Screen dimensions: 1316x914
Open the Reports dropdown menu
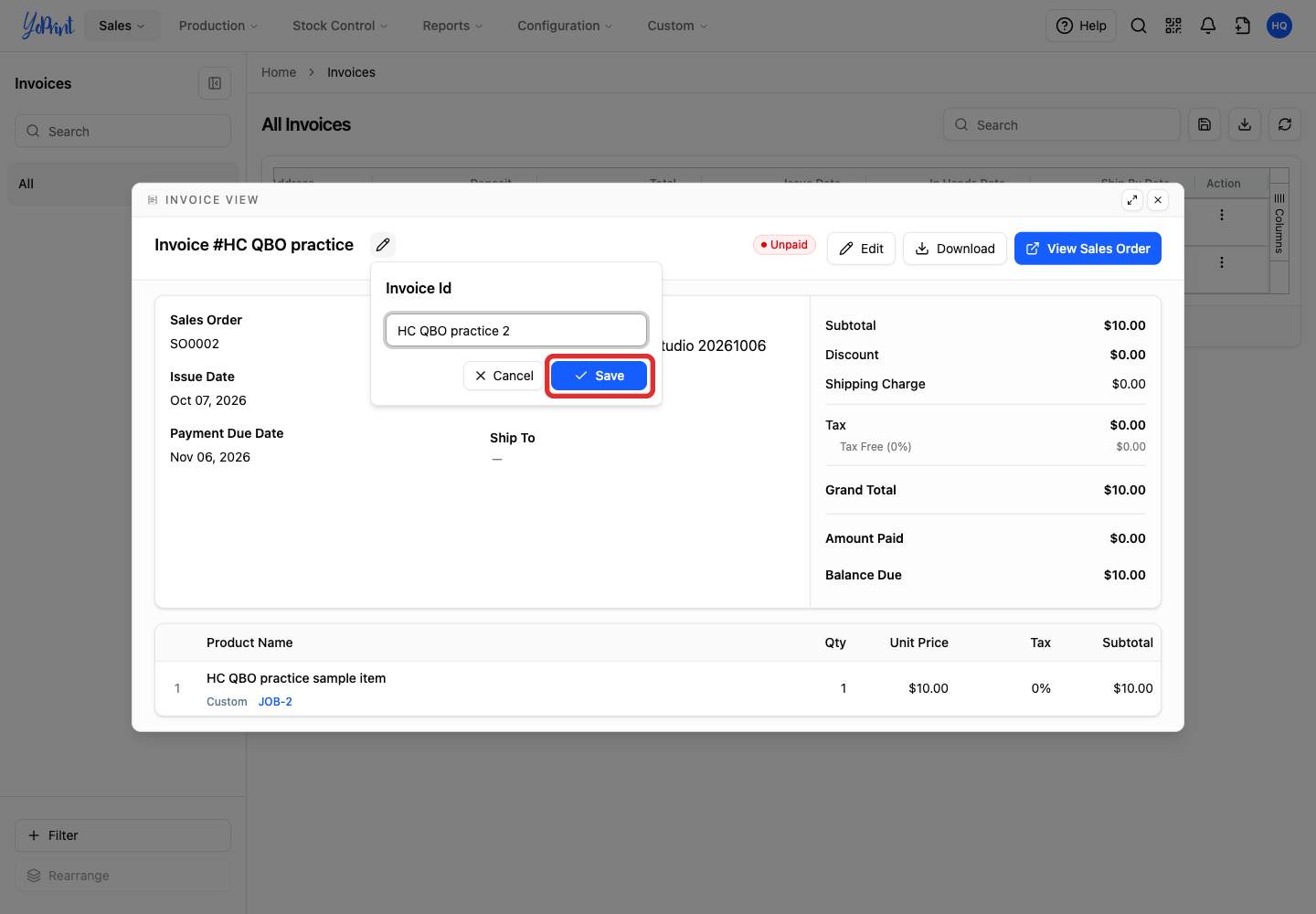[x=452, y=26]
